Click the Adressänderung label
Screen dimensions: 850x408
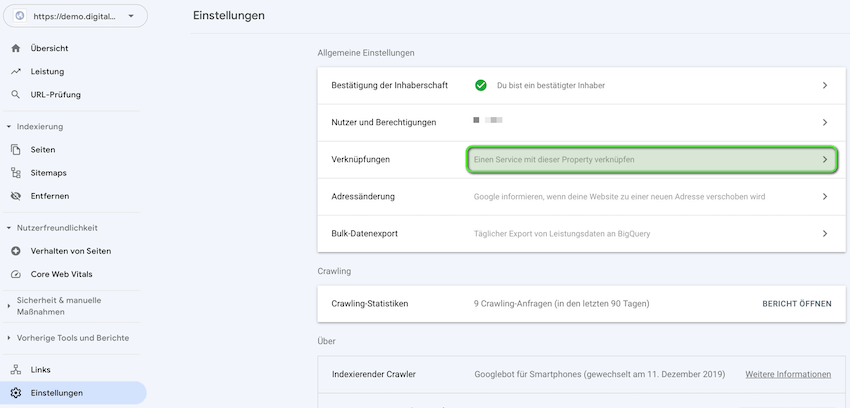click(x=363, y=197)
